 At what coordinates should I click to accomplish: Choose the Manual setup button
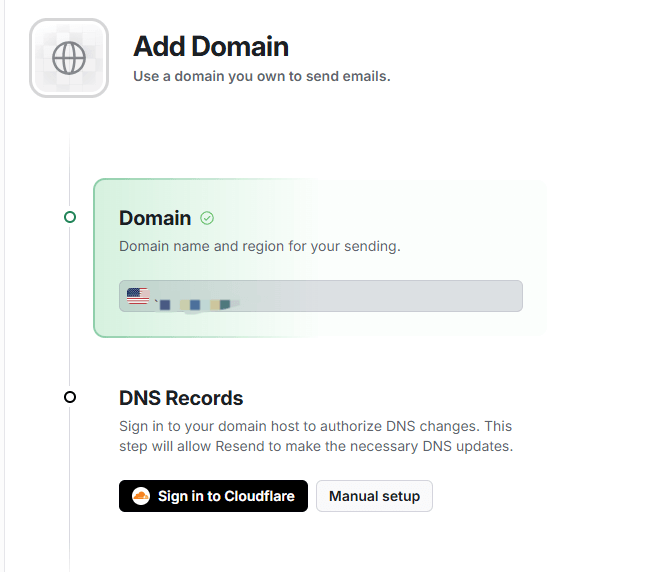(374, 496)
